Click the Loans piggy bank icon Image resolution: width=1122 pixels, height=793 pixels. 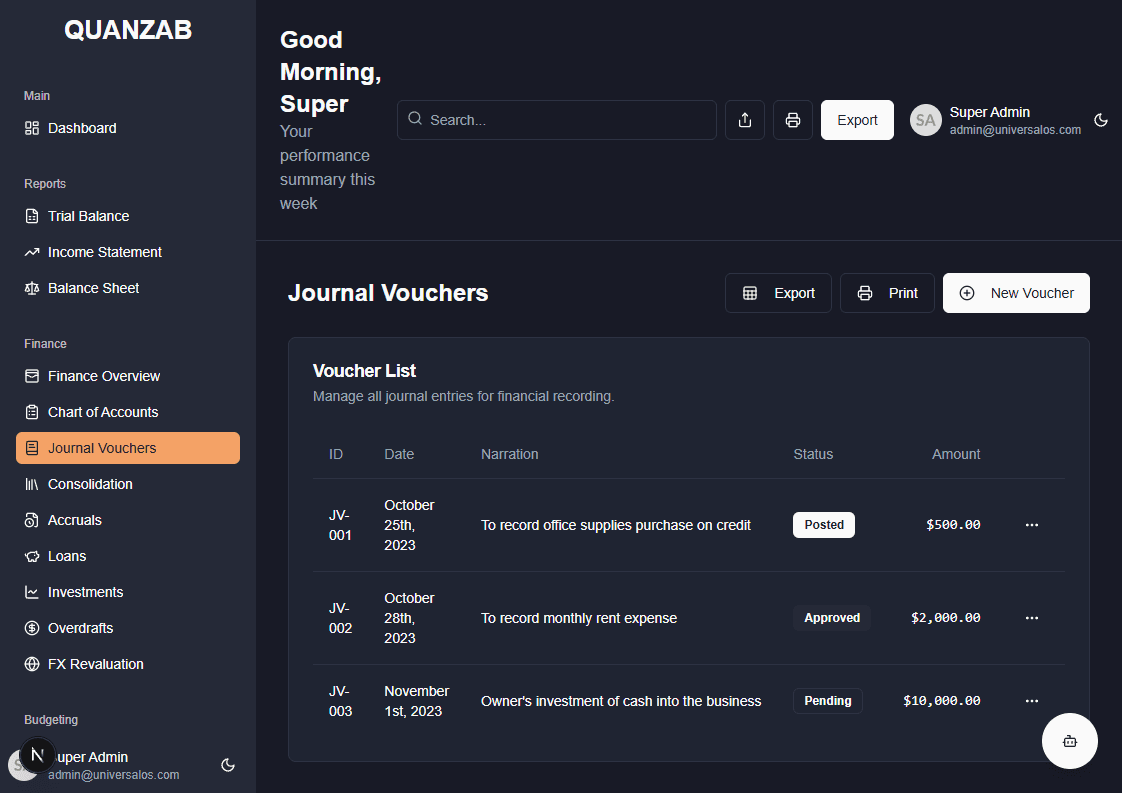31,556
